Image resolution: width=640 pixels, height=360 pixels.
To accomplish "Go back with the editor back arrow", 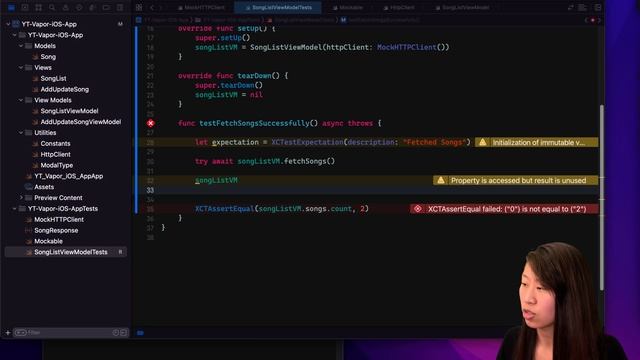I will 152,7.
